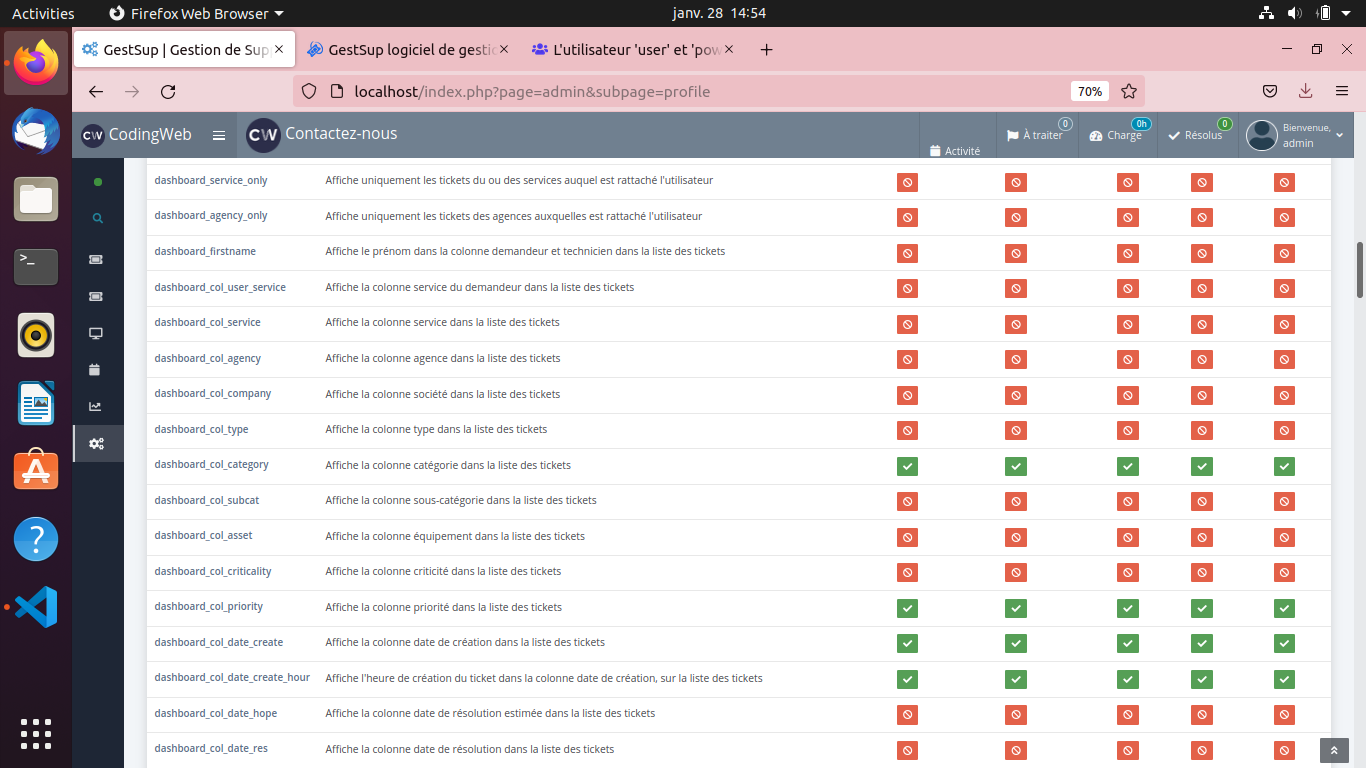1366x768 pixels.
Task: Enable first toggle in dashboard_service_only row
Action: coord(907,183)
